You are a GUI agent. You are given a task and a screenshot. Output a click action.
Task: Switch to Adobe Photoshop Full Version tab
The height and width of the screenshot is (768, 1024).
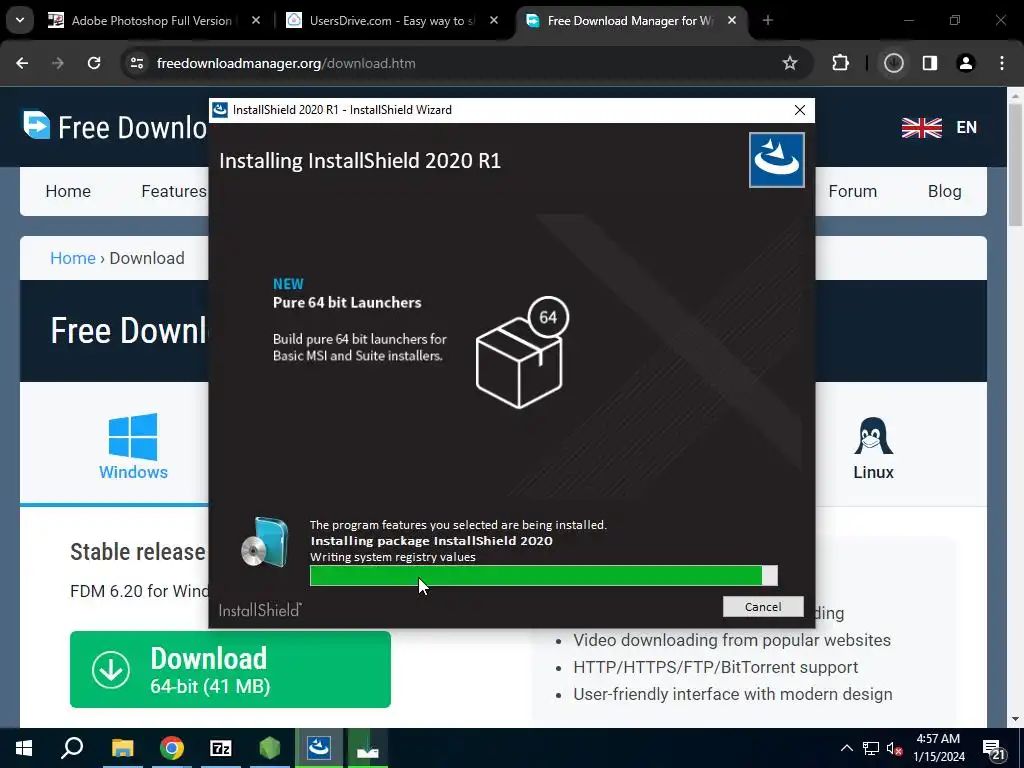coord(151,21)
